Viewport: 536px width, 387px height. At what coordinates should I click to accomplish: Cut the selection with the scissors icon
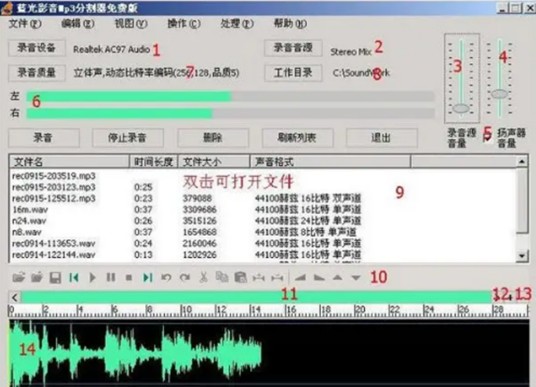pyautogui.click(x=203, y=277)
